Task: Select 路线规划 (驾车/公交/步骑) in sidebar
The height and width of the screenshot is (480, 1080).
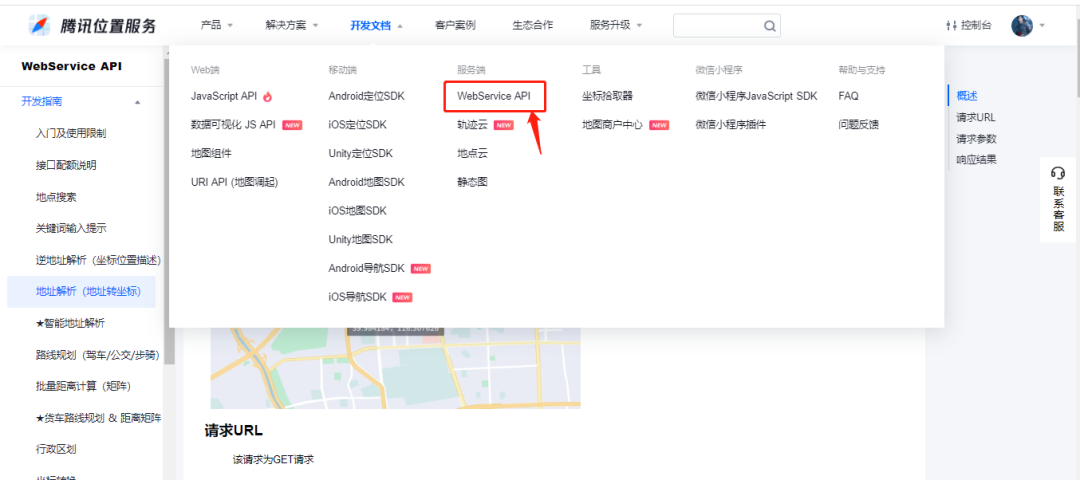Action: coord(98,355)
